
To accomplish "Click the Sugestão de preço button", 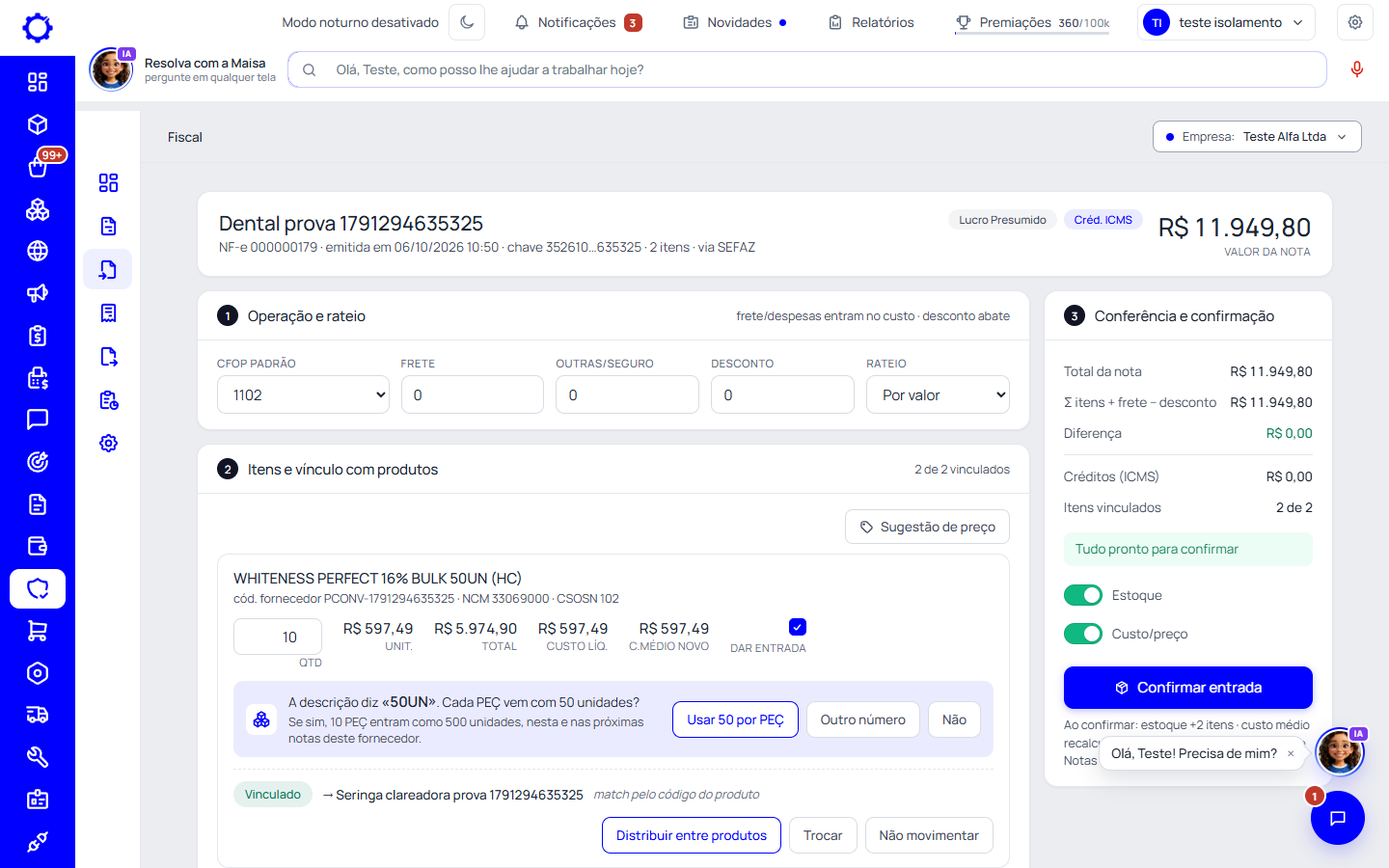I will [x=927, y=527].
